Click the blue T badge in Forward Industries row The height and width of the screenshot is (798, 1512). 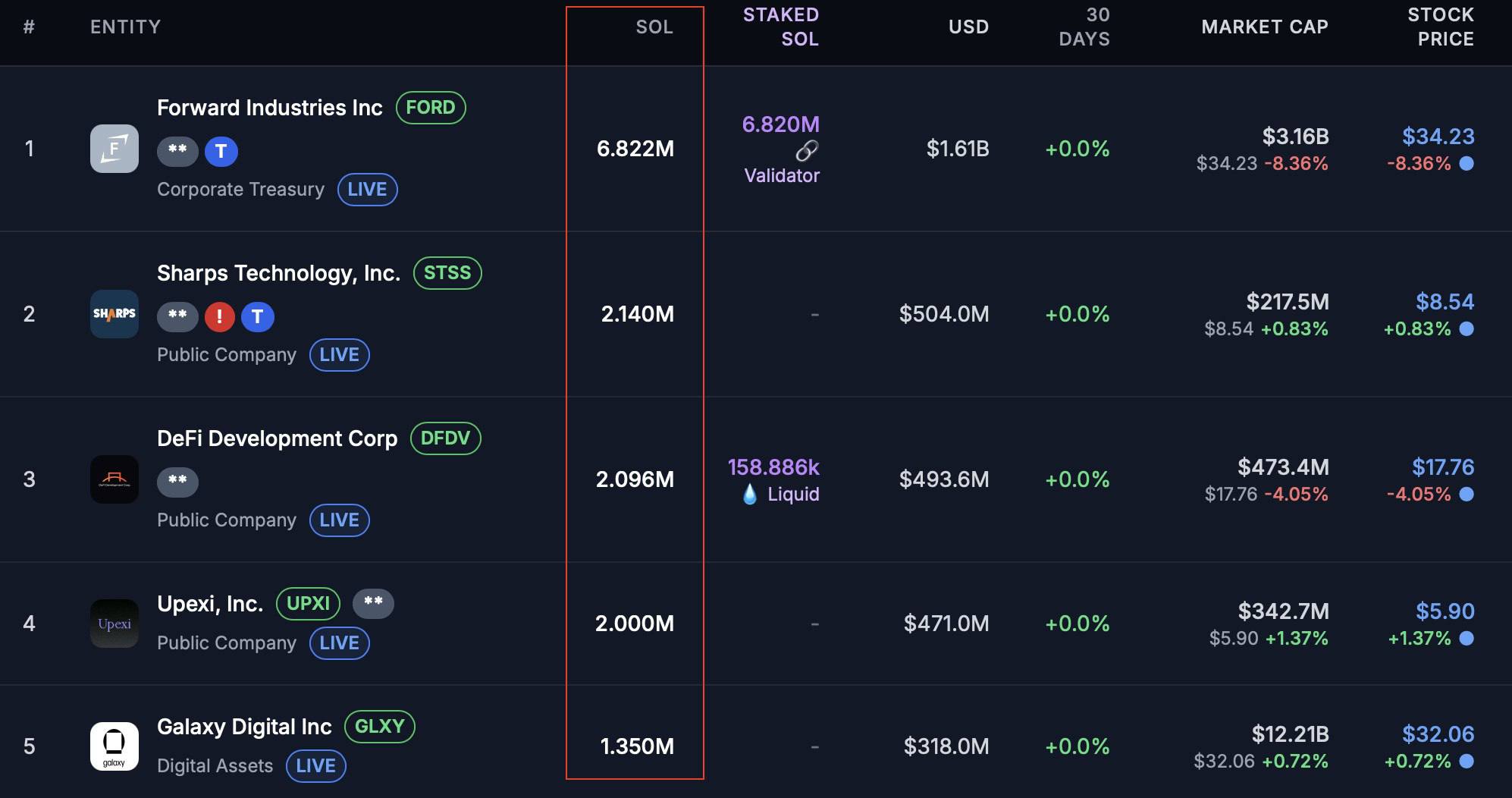click(221, 152)
